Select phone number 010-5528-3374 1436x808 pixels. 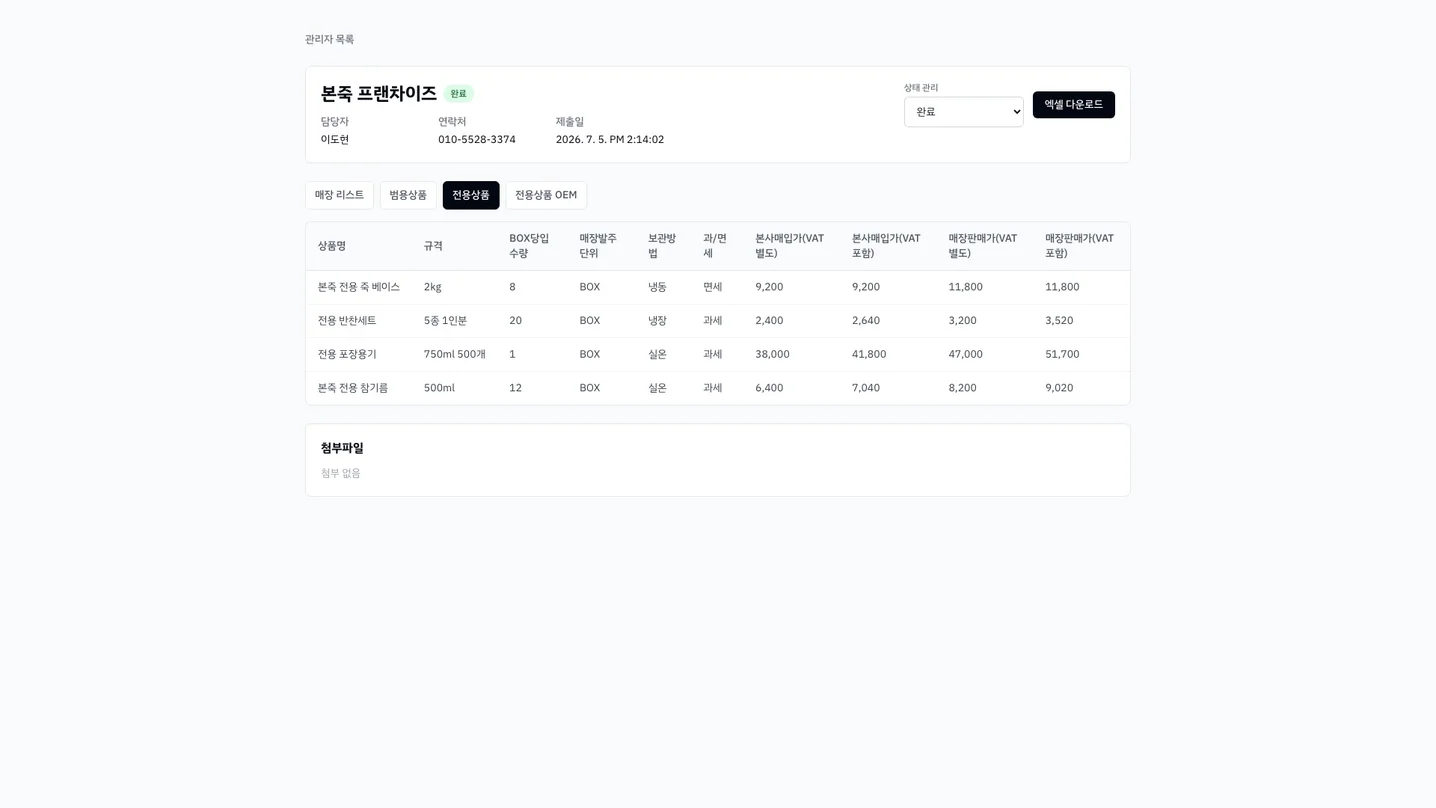(x=477, y=140)
